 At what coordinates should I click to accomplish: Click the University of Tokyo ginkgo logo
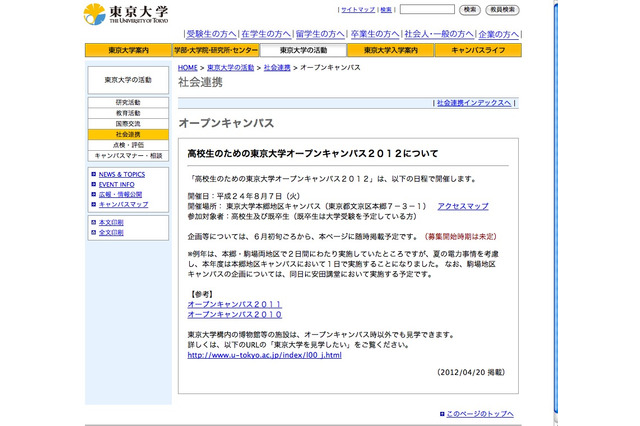95,14
